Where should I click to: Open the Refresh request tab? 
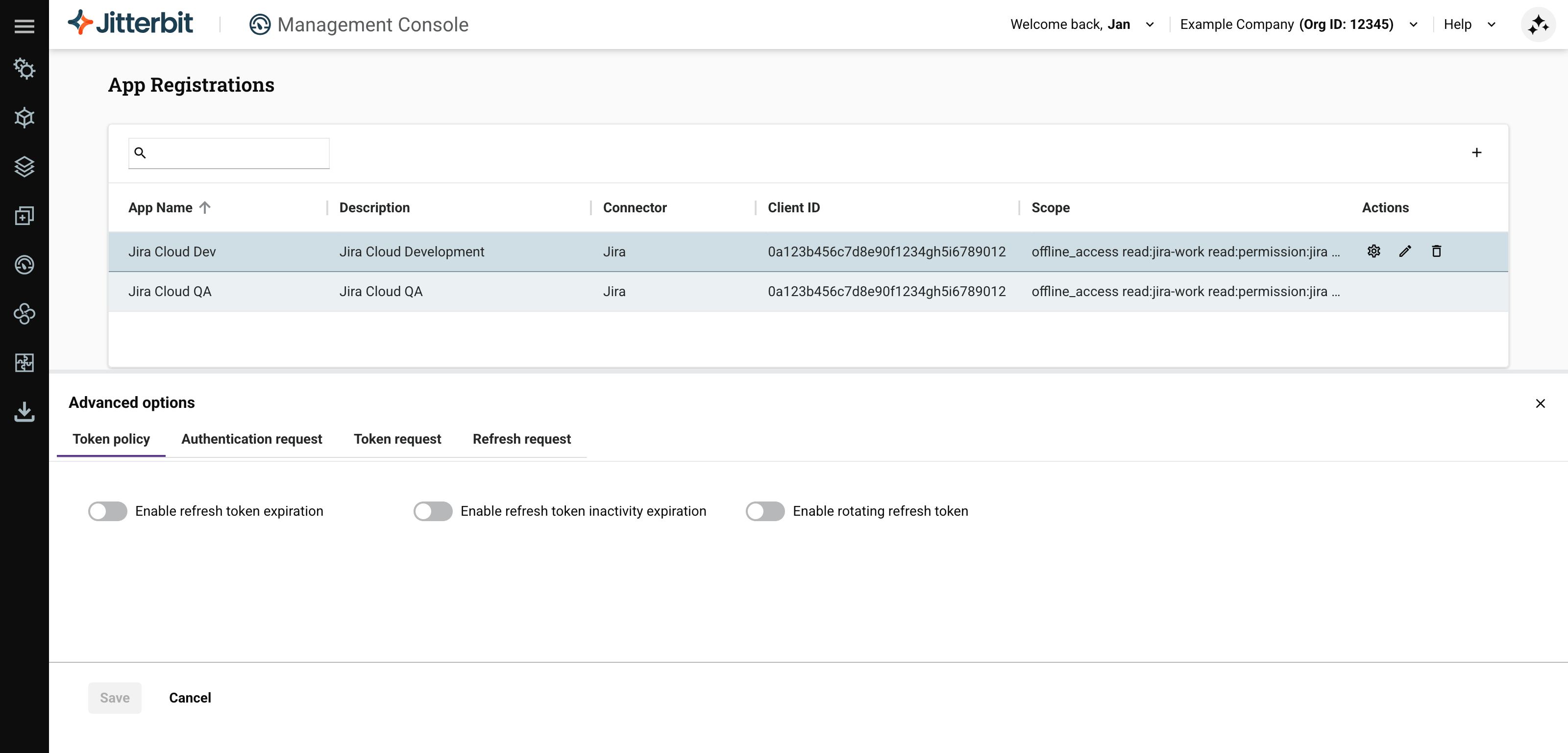[522, 439]
